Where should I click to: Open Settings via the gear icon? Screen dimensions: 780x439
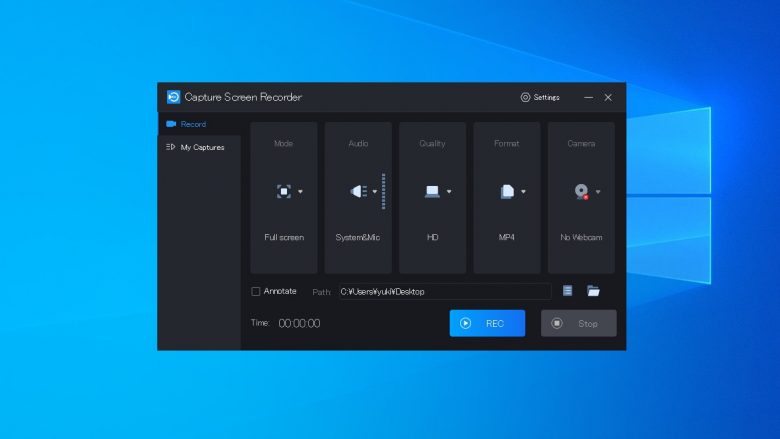pyautogui.click(x=525, y=97)
